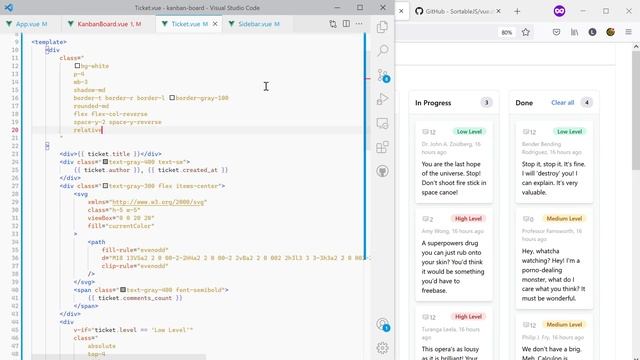The image size is (640, 360).
Task: Click Medium Level badge on Professor Farnsworth ticket
Action: point(564,218)
